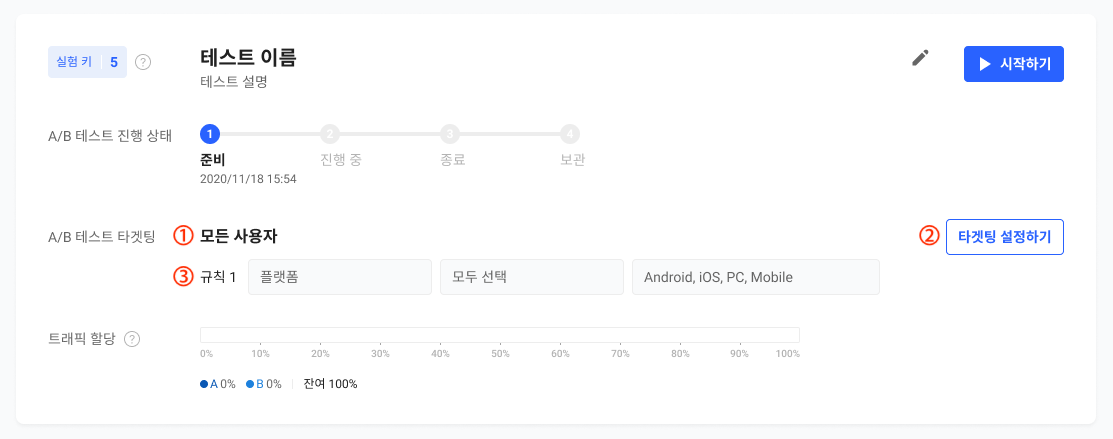The height and width of the screenshot is (439, 1113).
Task: Select step 2 진행 중 circle
Action: [x=330, y=133]
